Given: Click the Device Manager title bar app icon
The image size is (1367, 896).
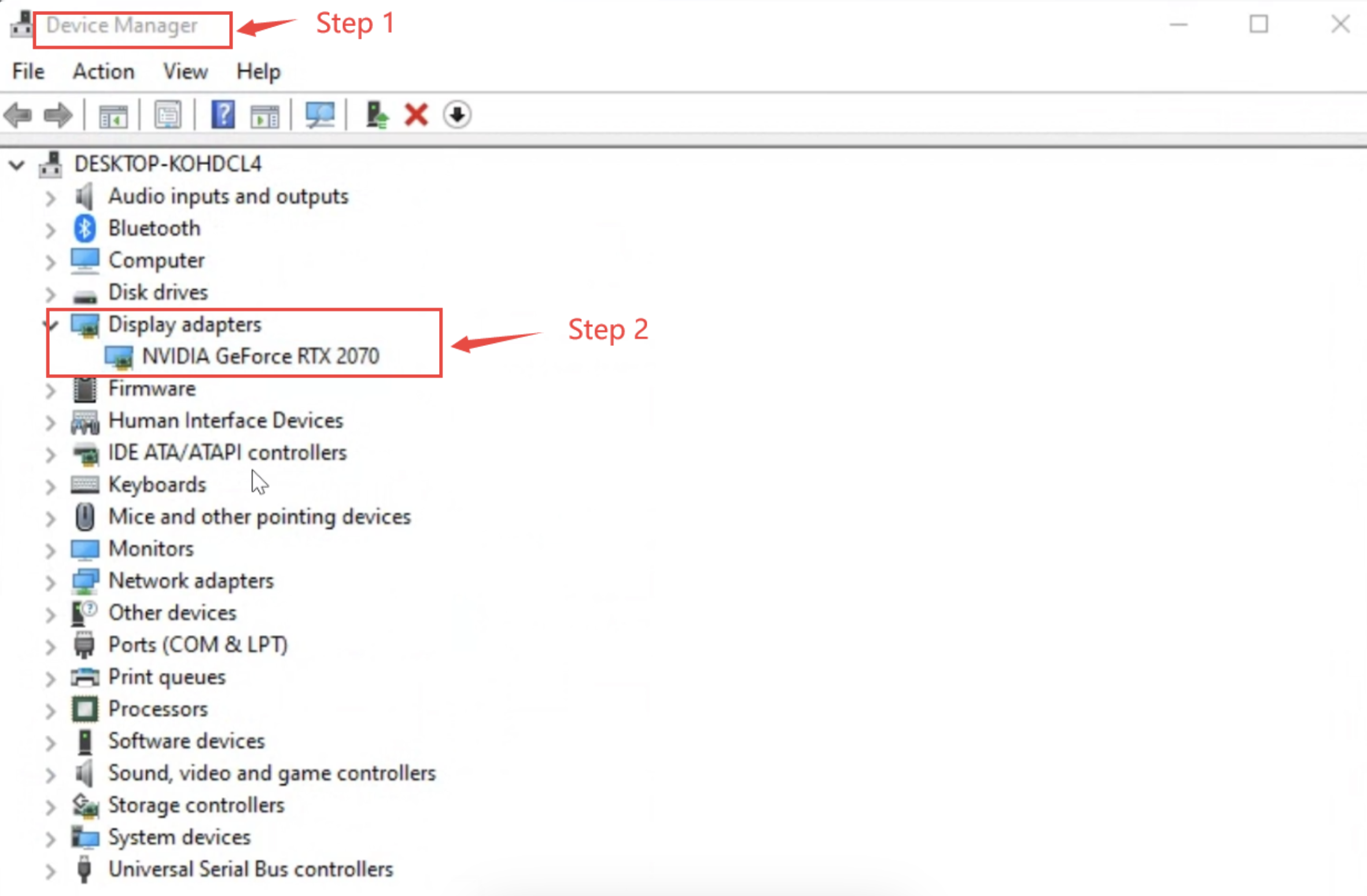Looking at the screenshot, I should (x=21, y=24).
